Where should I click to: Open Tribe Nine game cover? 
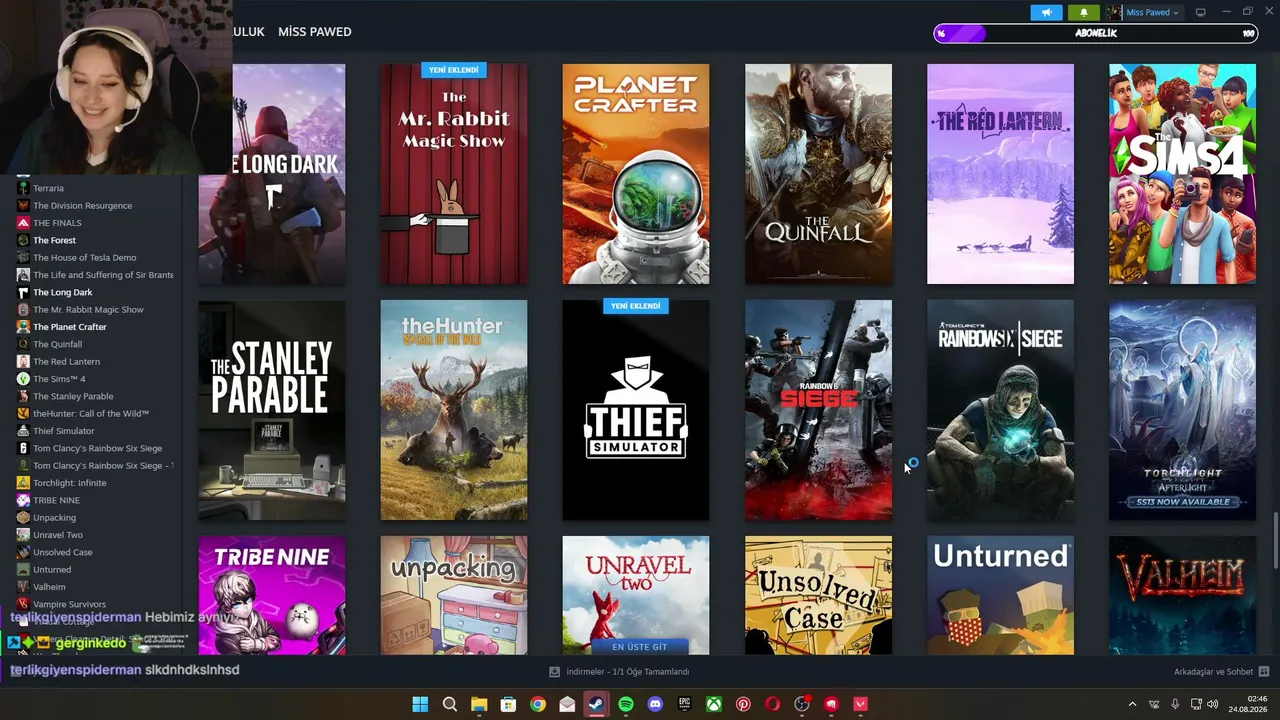tap(272, 596)
